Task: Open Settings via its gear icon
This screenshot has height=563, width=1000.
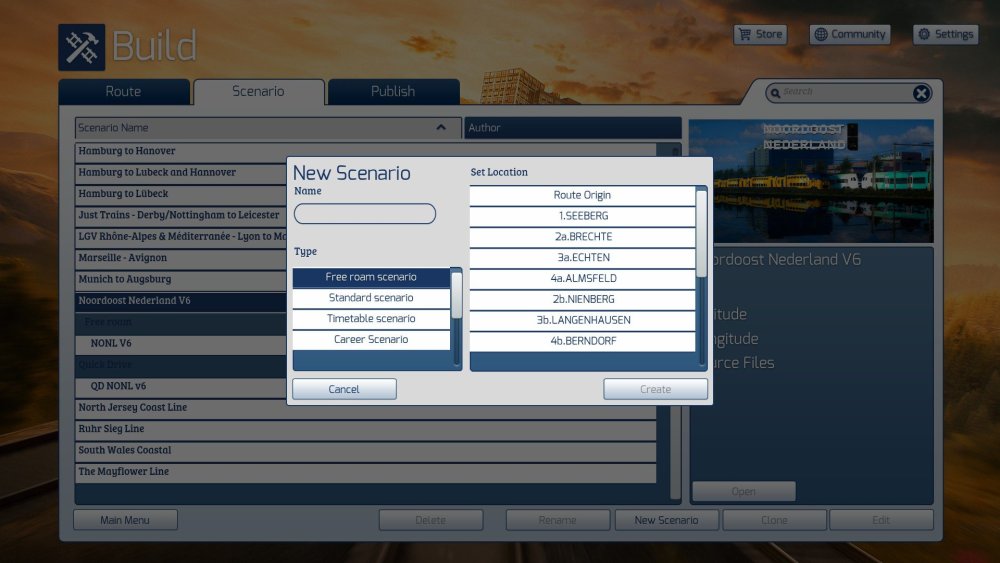Action: tap(925, 34)
